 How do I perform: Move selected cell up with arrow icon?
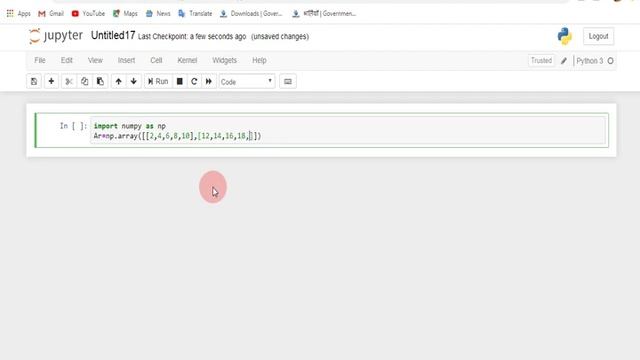[118, 82]
